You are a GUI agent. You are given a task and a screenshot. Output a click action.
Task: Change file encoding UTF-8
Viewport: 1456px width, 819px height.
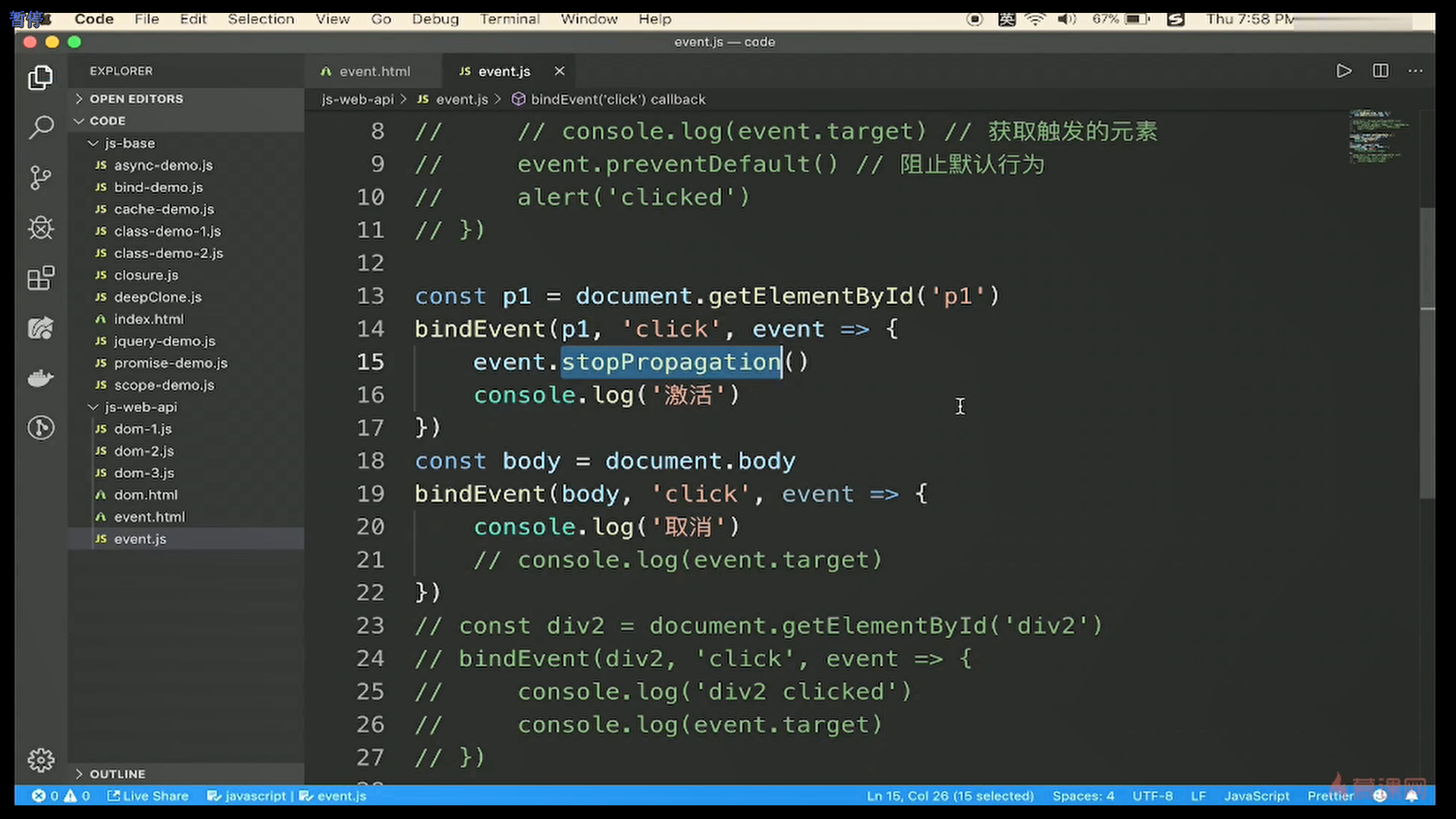1152,795
